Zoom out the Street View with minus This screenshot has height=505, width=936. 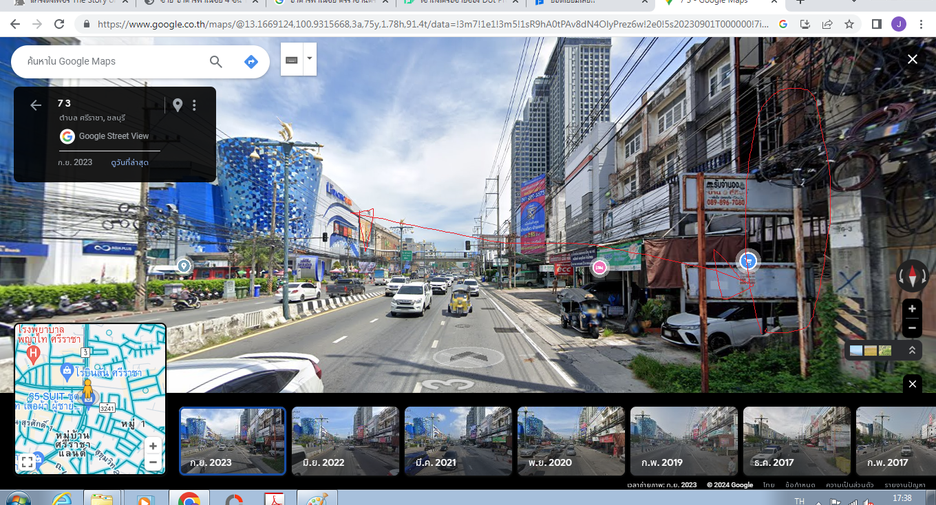pyautogui.click(x=912, y=328)
